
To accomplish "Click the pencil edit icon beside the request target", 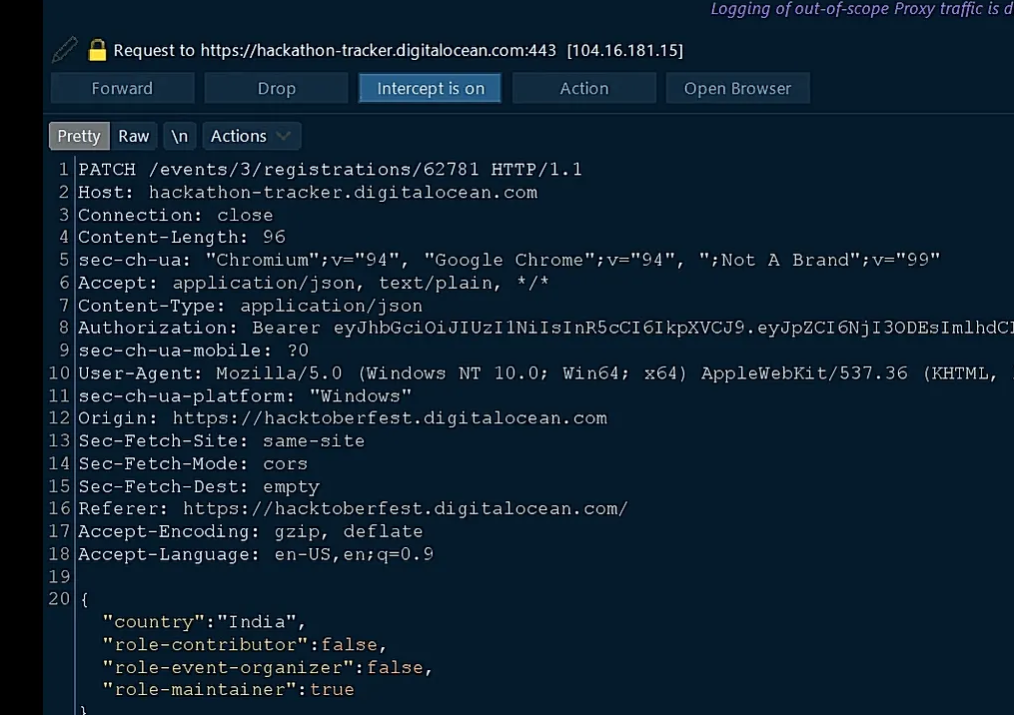I will [65, 50].
